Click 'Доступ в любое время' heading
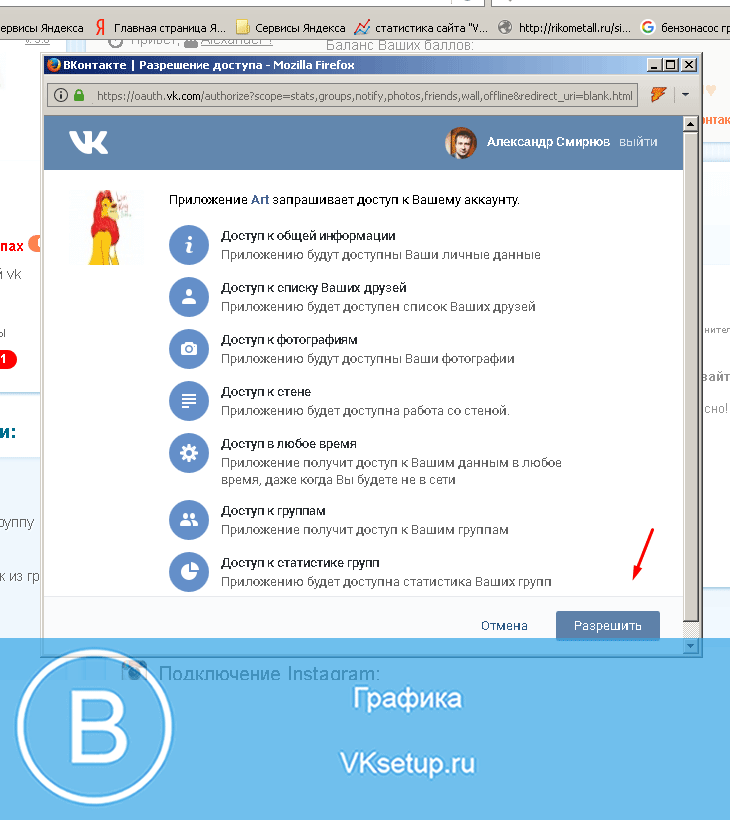The width and height of the screenshot is (730, 820). point(289,444)
